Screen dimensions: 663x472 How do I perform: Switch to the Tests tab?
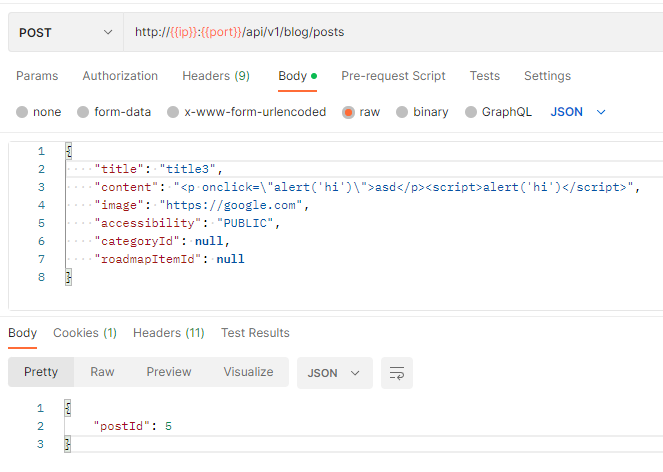485,76
